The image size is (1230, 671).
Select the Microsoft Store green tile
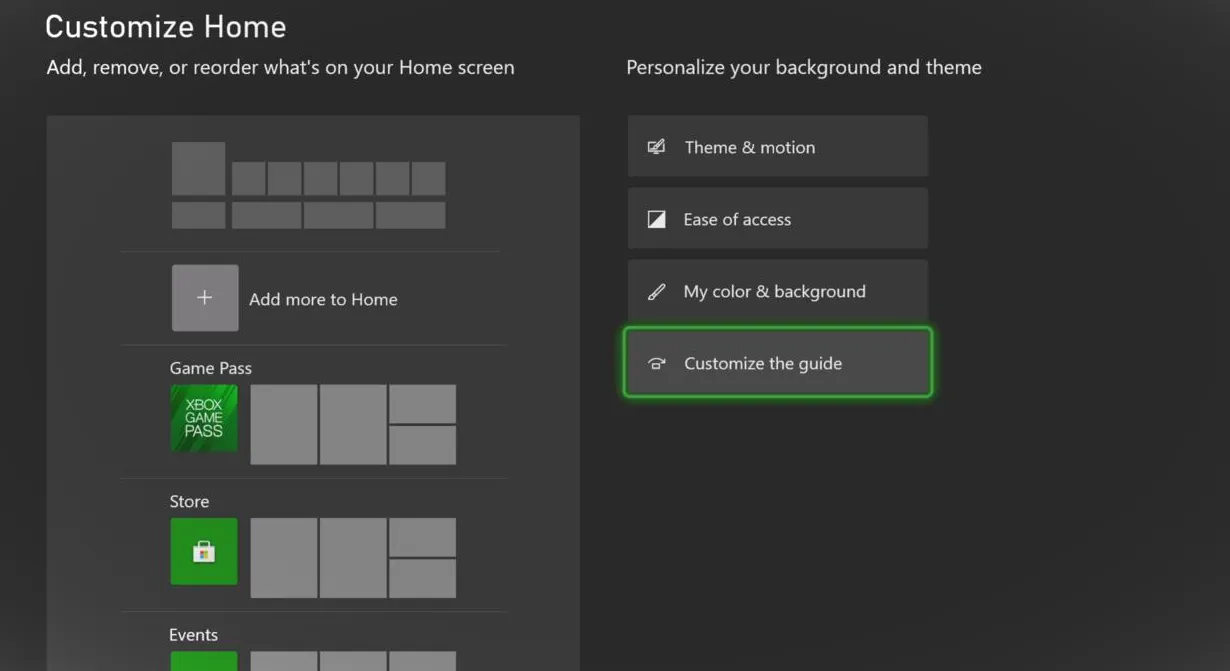click(x=204, y=551)
